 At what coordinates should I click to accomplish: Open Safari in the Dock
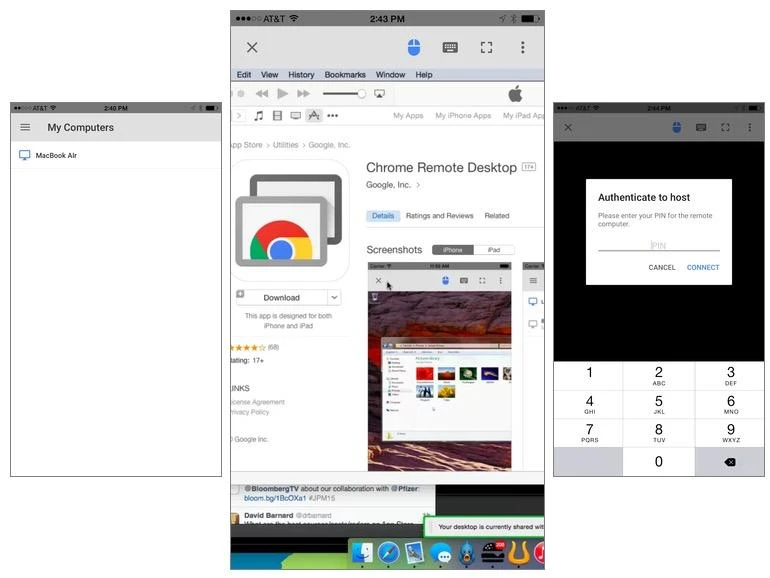point(388,553)
